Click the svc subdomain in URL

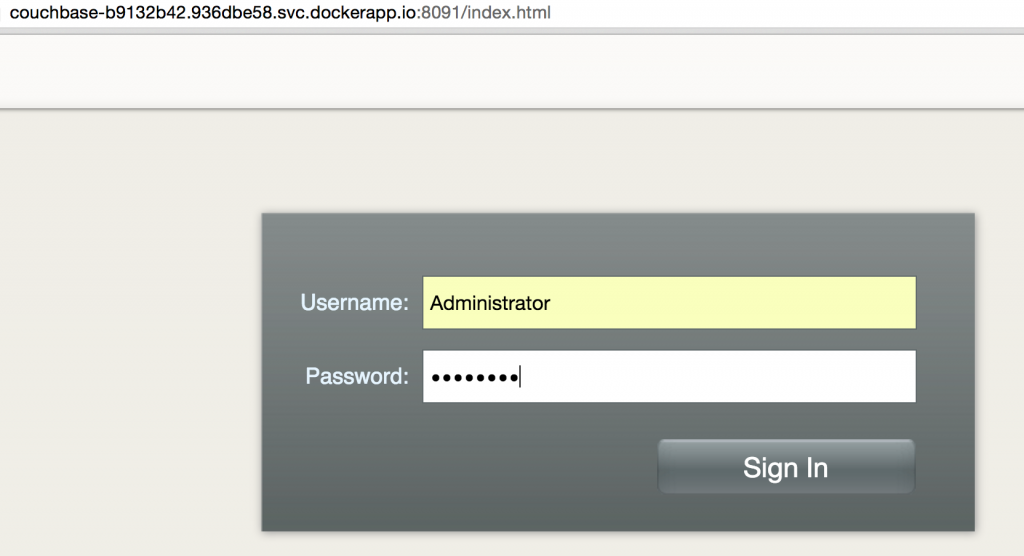click(291, 12)
